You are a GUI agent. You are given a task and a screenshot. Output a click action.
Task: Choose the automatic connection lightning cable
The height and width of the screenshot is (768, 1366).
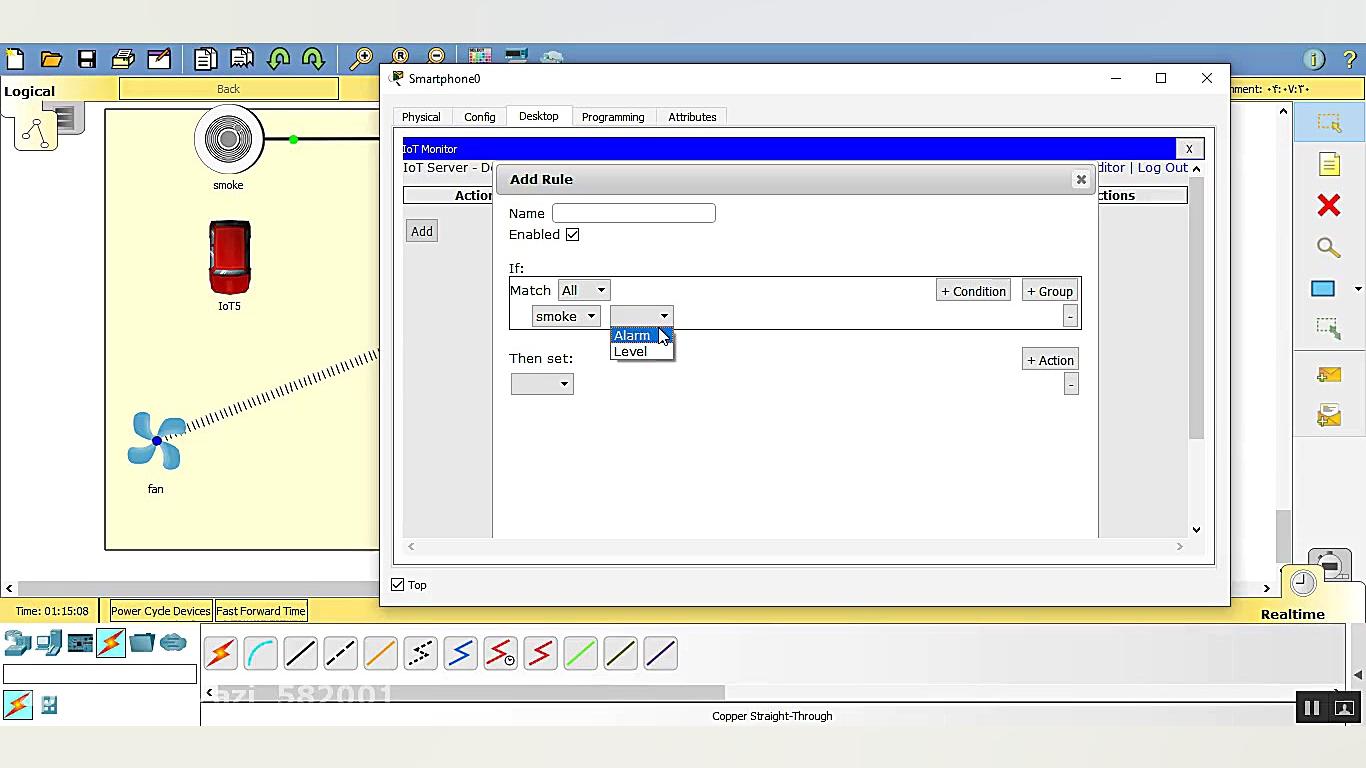(x=220, y=654)
